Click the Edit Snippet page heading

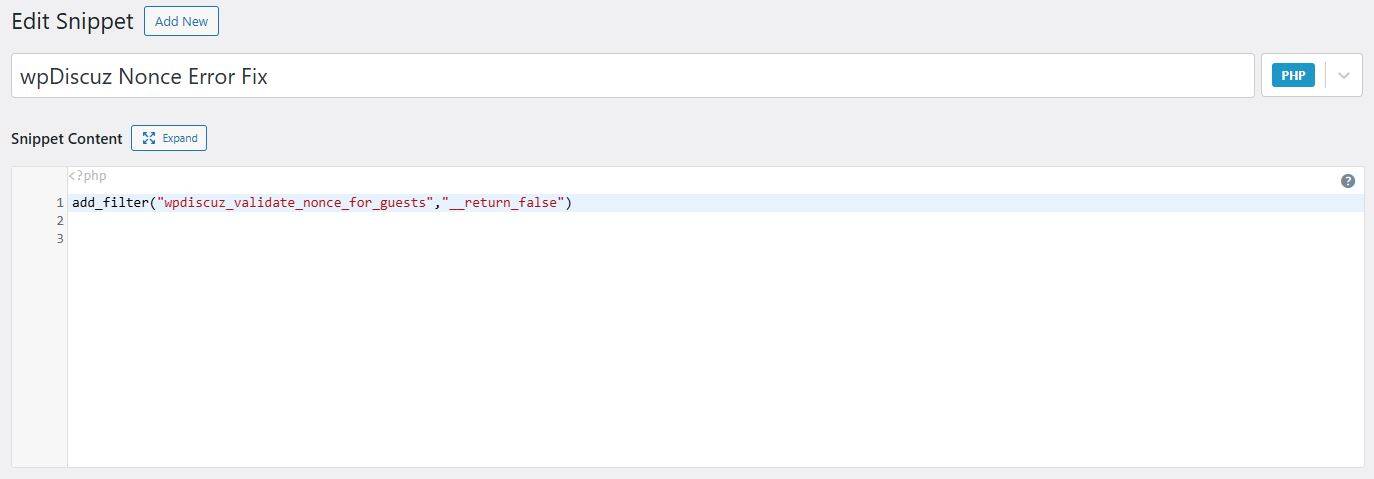pyautogui.click(x=72, y=21)
